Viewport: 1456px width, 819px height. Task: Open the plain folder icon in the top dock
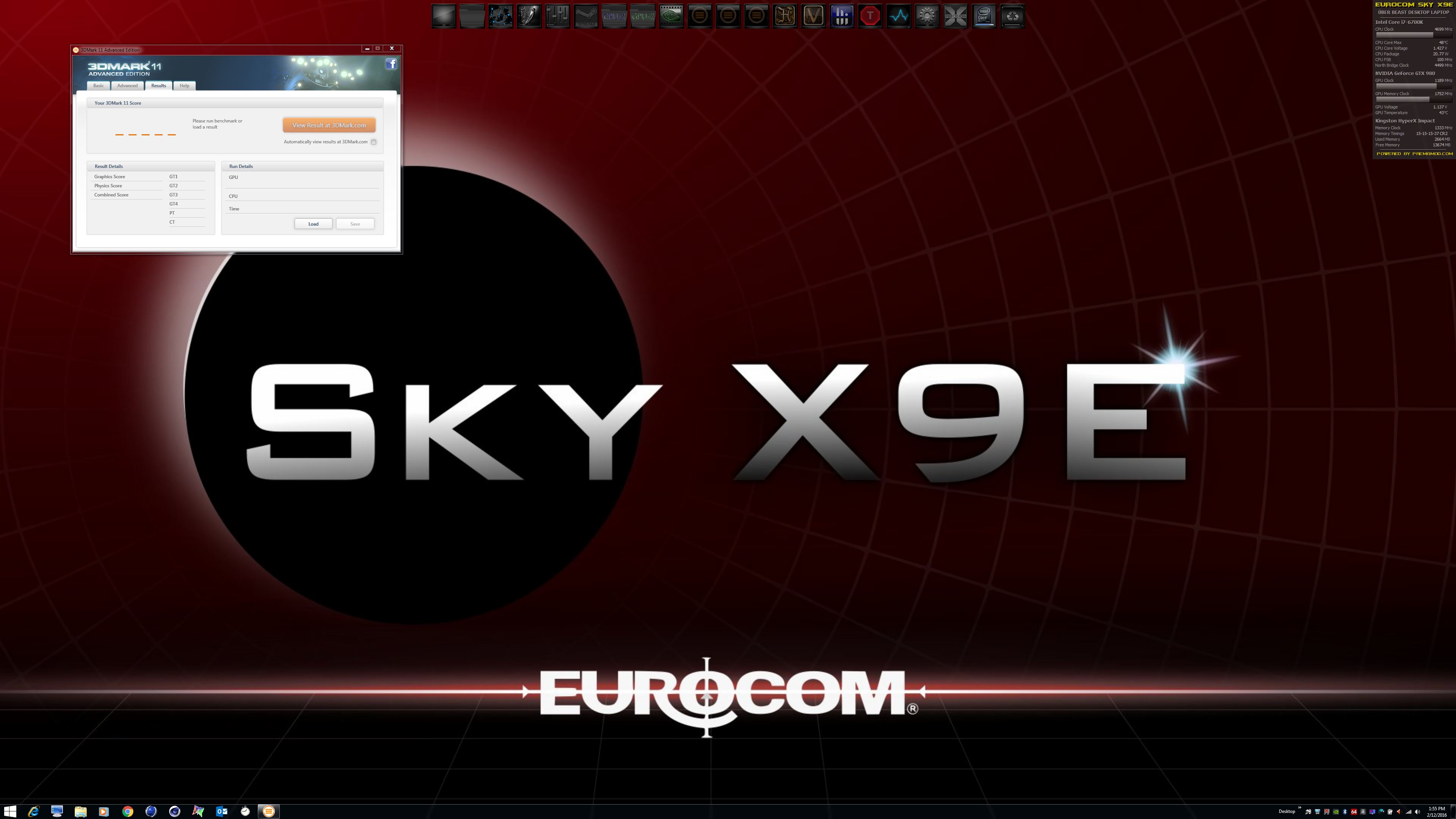(x=472, y=16)
